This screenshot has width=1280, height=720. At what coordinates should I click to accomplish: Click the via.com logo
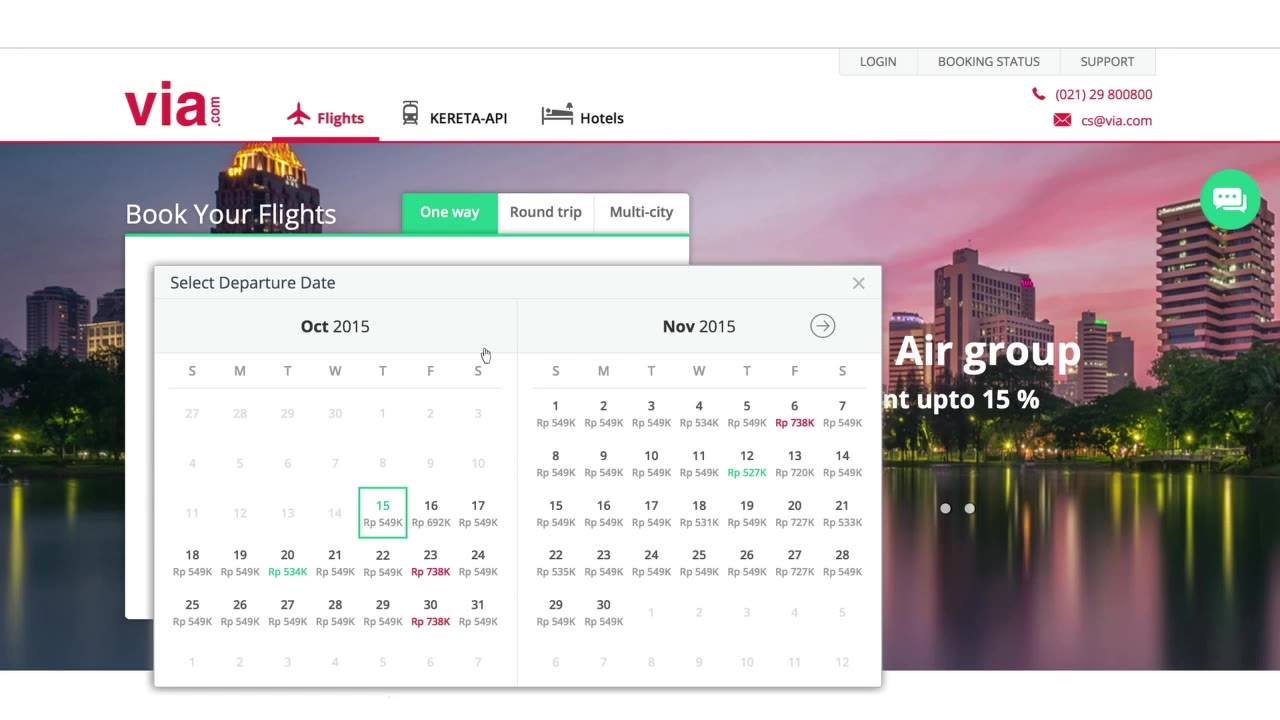tap(172, 104)
